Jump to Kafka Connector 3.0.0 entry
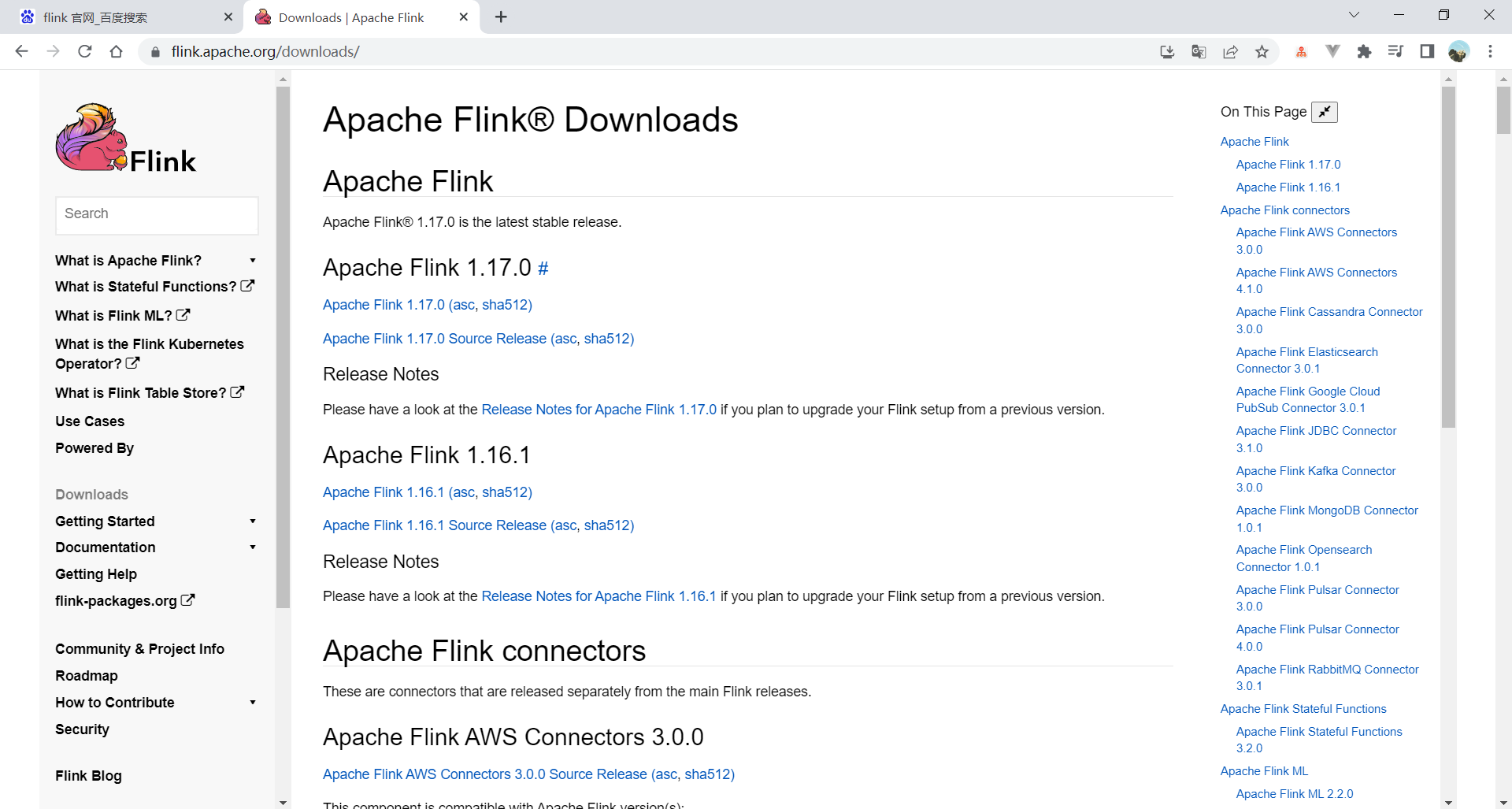The width and height of the screenshot is (1512, 809). tap(1316, 479)
